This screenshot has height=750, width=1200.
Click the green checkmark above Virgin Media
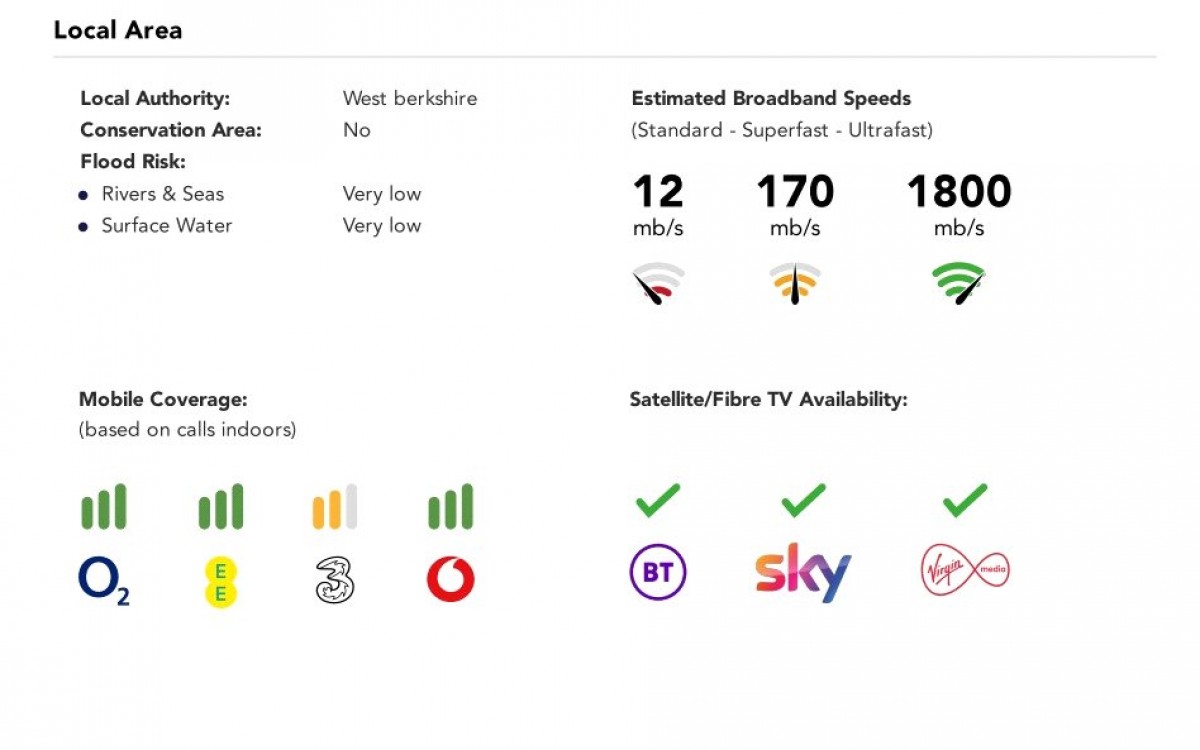pos(965,500)
